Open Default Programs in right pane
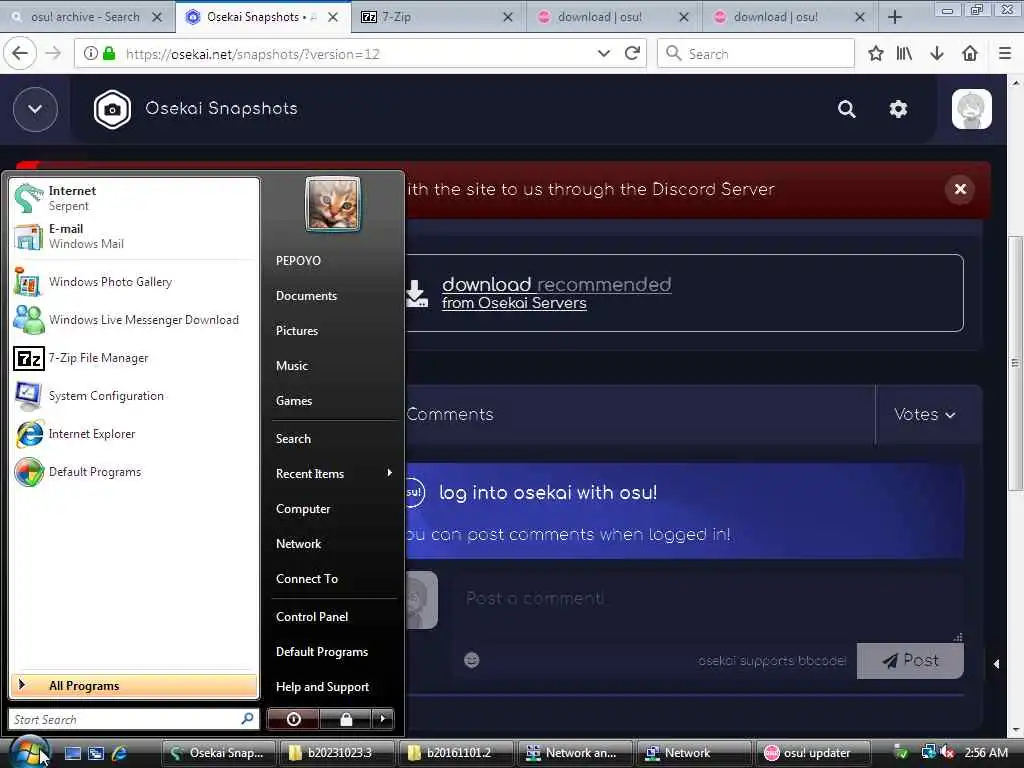Viewport: 1024px width, 768px height. pos(333,652)
